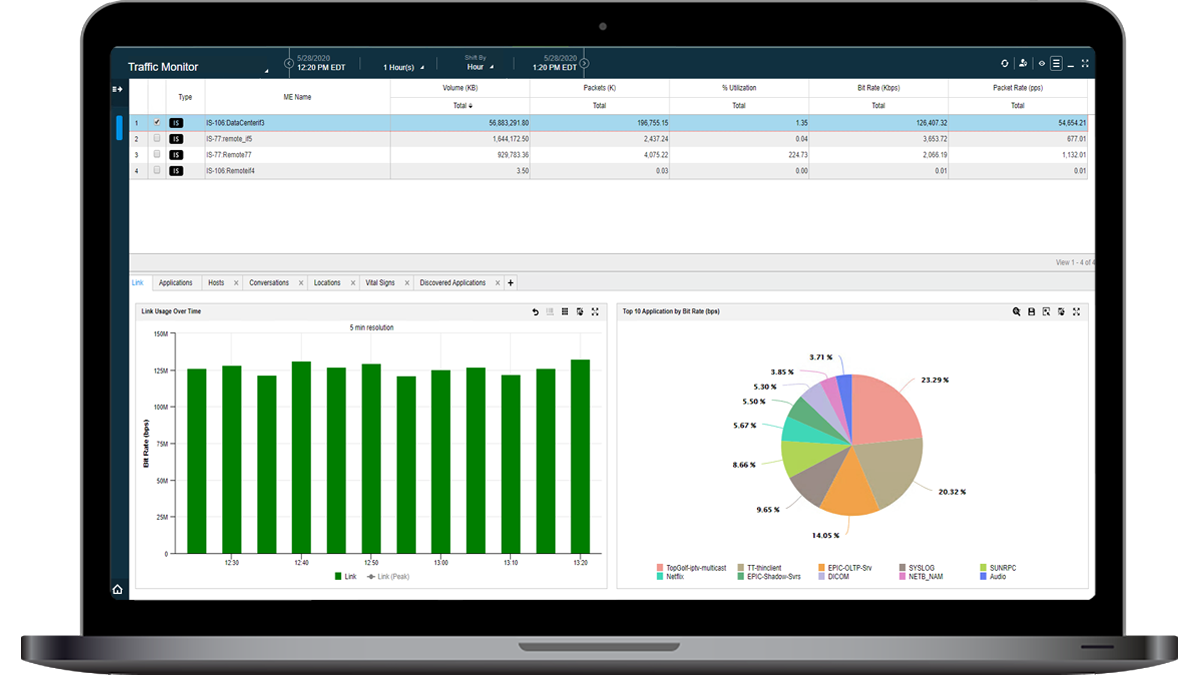Click undo icon on Link Usage chart
The height and width of the screenshot is (675, 1200).
pos(535,312)
